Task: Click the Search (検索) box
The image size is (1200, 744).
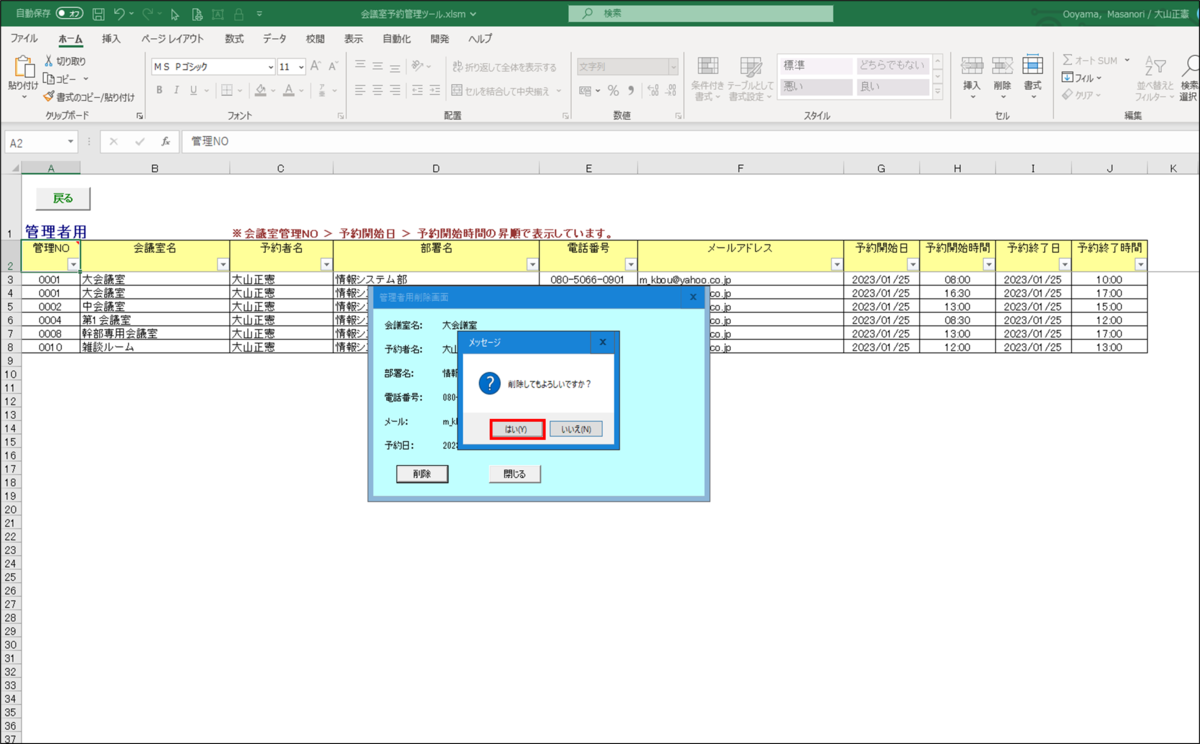Action: coord(700,14)
